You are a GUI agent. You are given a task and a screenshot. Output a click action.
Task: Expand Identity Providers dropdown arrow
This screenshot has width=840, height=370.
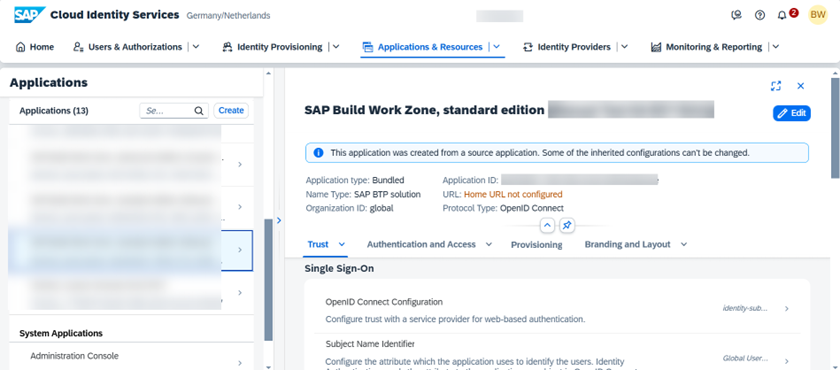tap(624, 47)
